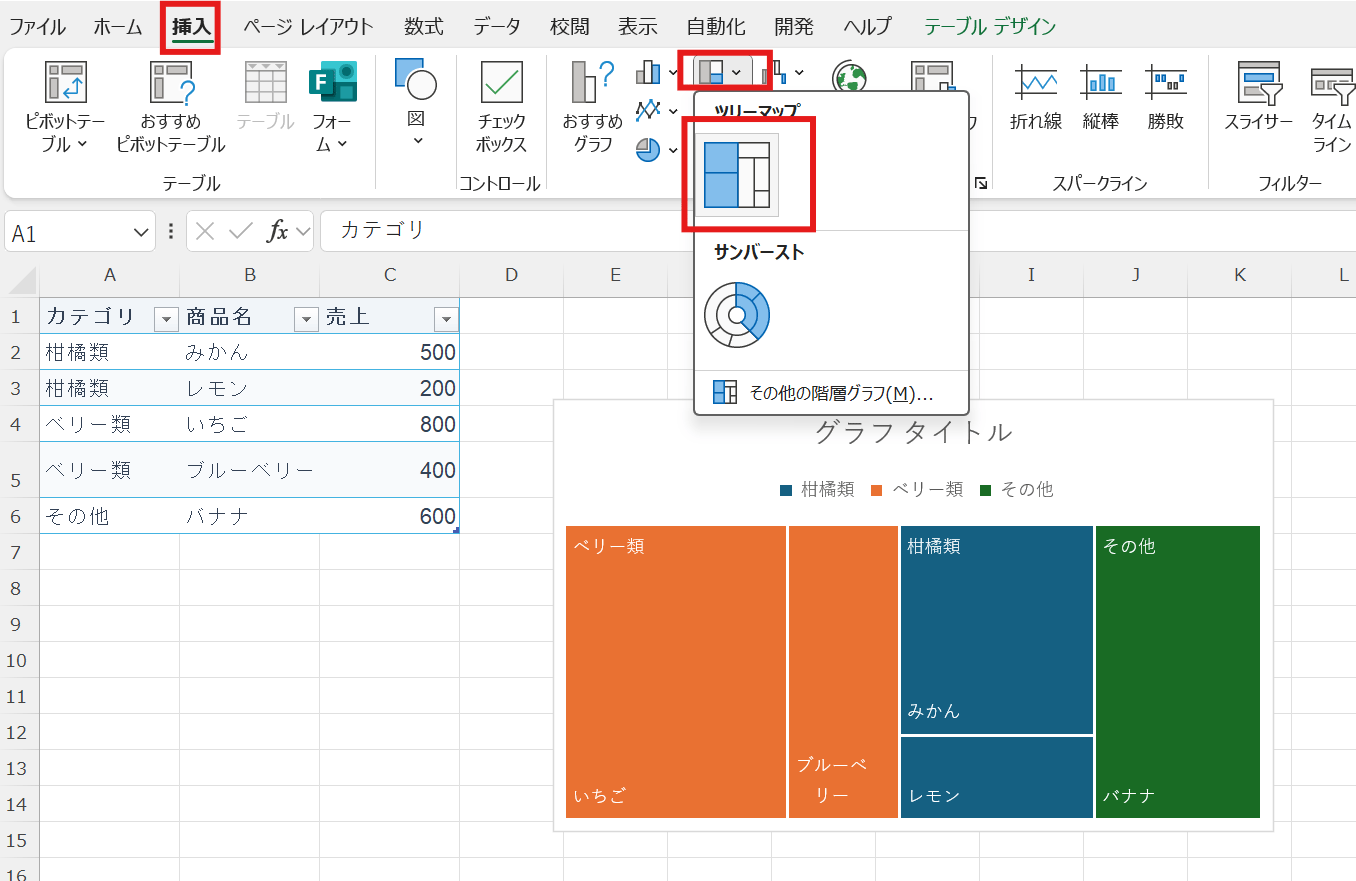This screenshot has width=1356, height=881.
Task: Open the Recommended PivotTables (おすすめピボットテーブル) tool
Action: tap(170, 84)
